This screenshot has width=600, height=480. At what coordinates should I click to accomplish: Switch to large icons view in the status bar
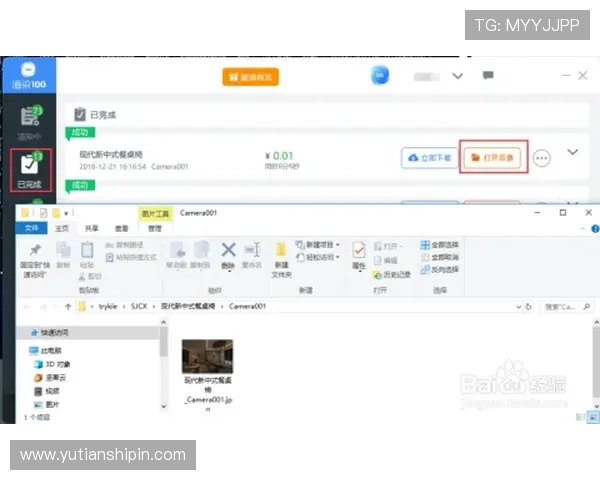pyautogui.click(x=593, y=417)
